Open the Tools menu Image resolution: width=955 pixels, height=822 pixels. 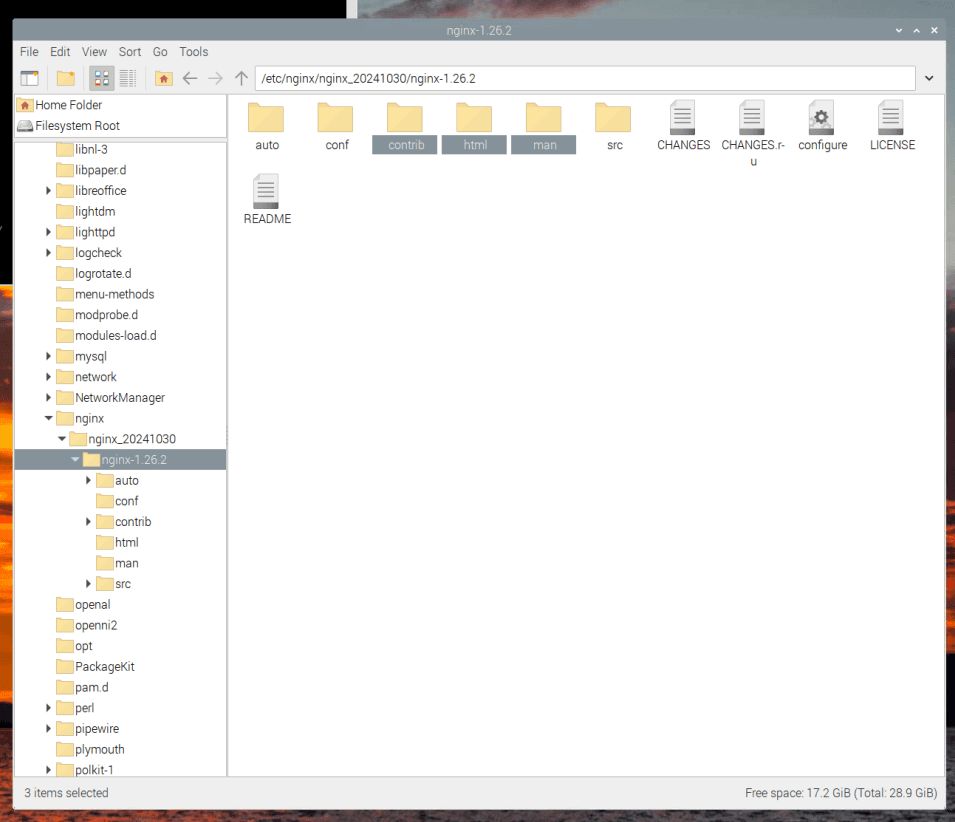pyautogui.click(x=193, y=52)
